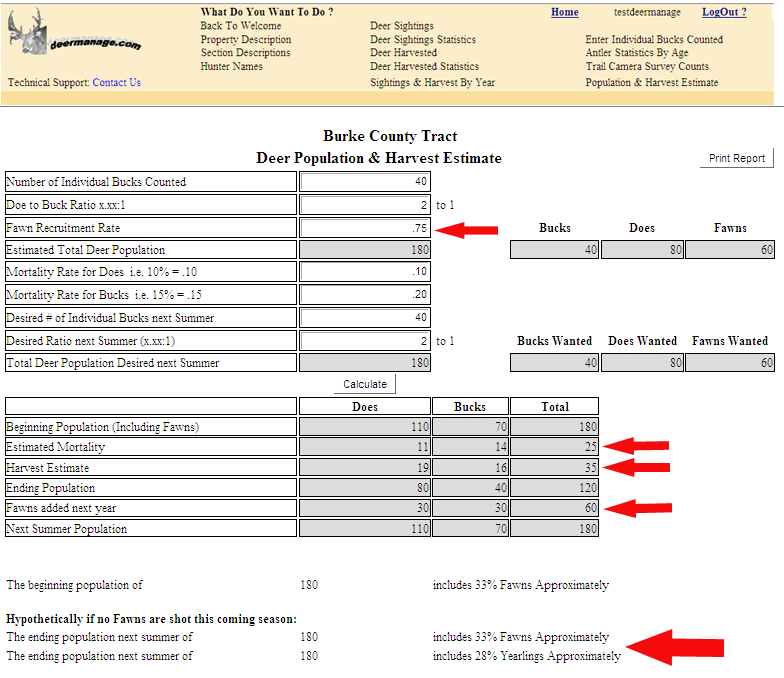Viewport: 784px width, 678px height.
Task: Go Back To Welcome page
Action: 240,26
